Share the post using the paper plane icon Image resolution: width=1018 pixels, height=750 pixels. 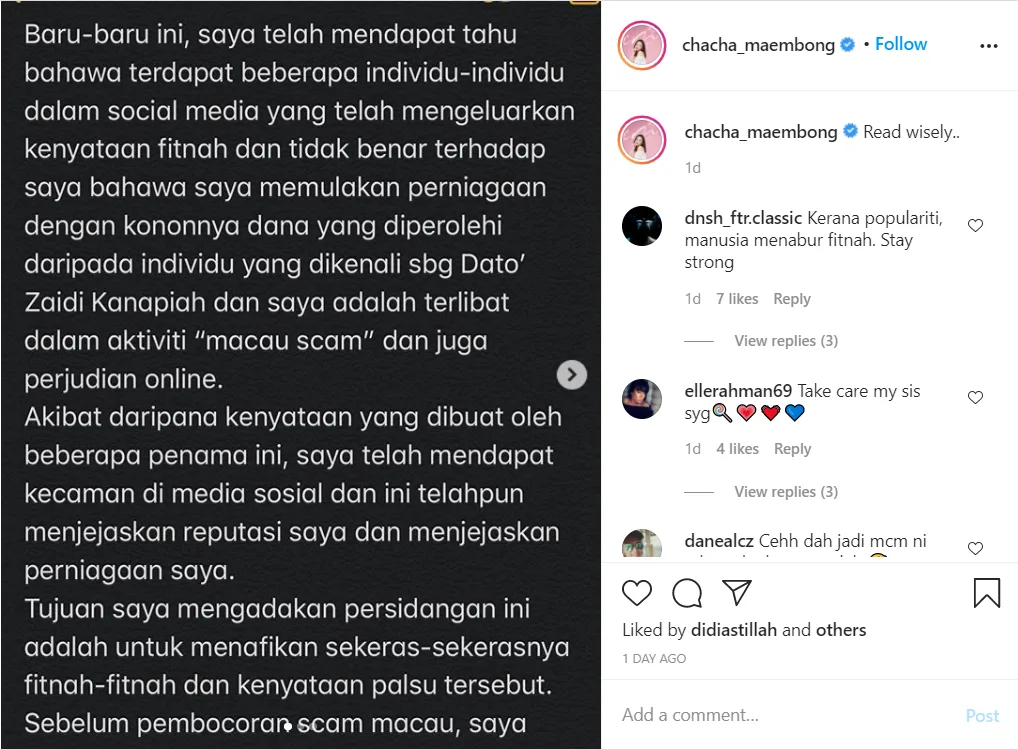737,592
